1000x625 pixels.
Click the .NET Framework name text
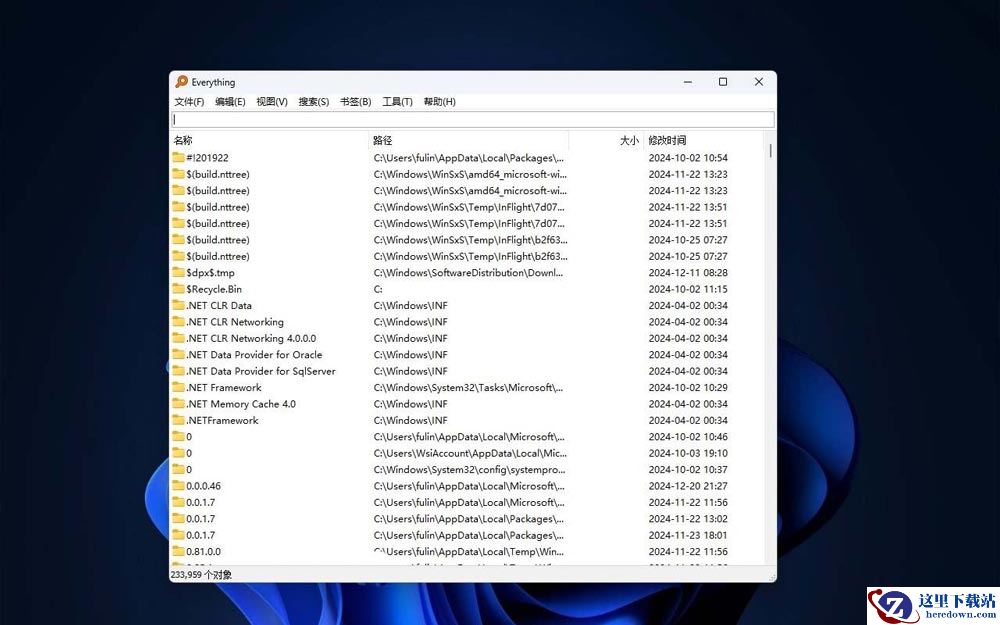tap(224, 388)
